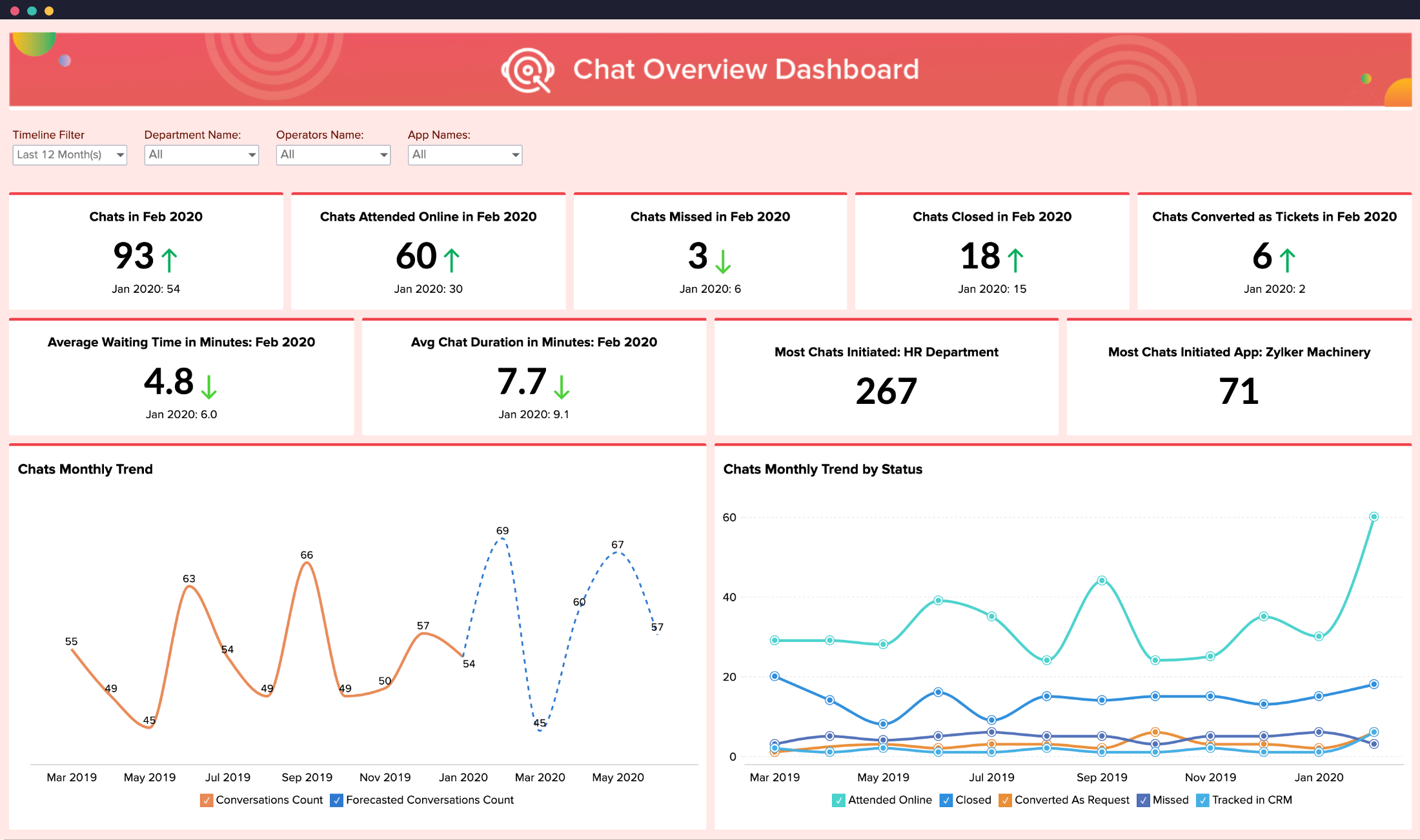The height and width of the screenshot is (840, 1420).
Task: Click the chat target logo icon in banner
Action: [x=527, y=70]
